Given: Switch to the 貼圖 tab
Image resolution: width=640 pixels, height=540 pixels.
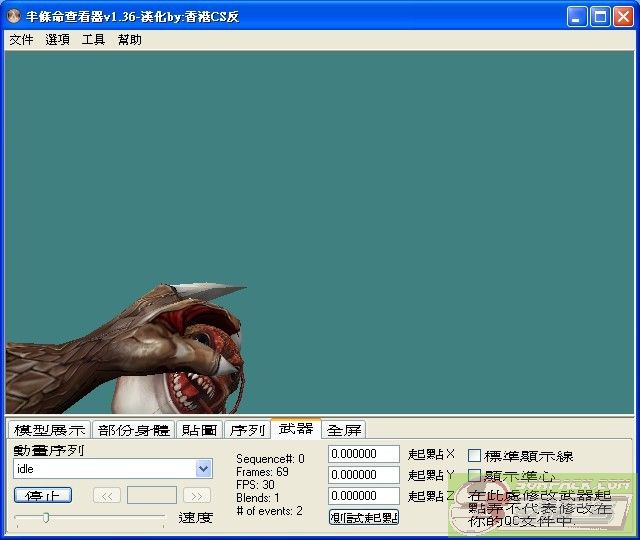Looking at the screenshot, I should 199,430.
